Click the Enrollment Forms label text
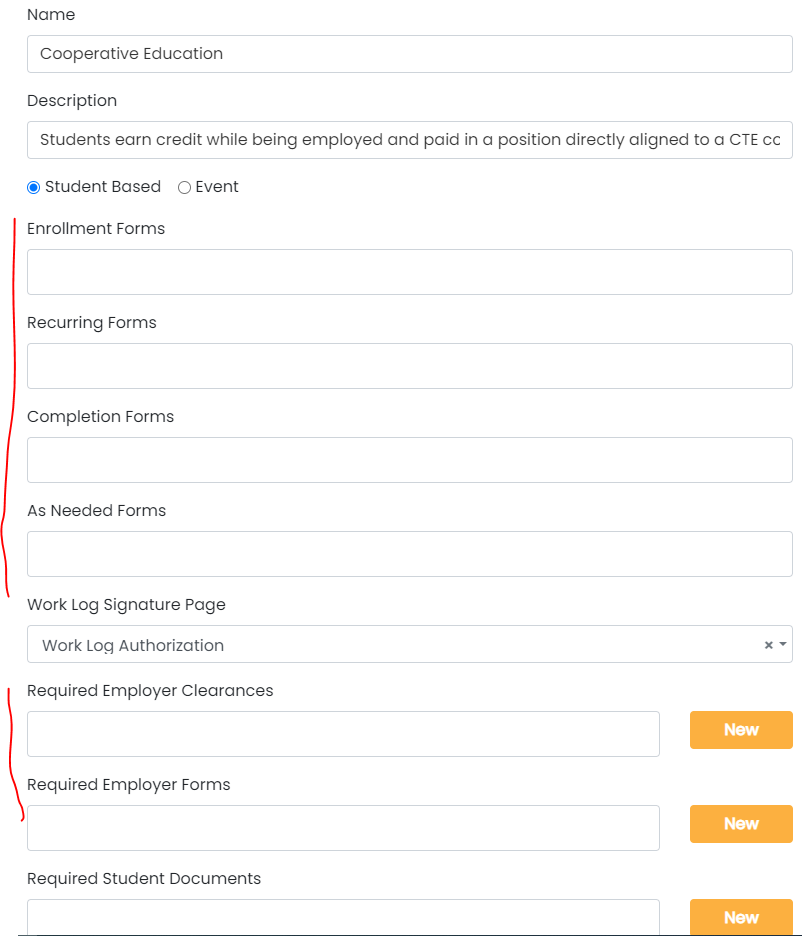This screenshot has width=802, height=936. click(96, 229)
